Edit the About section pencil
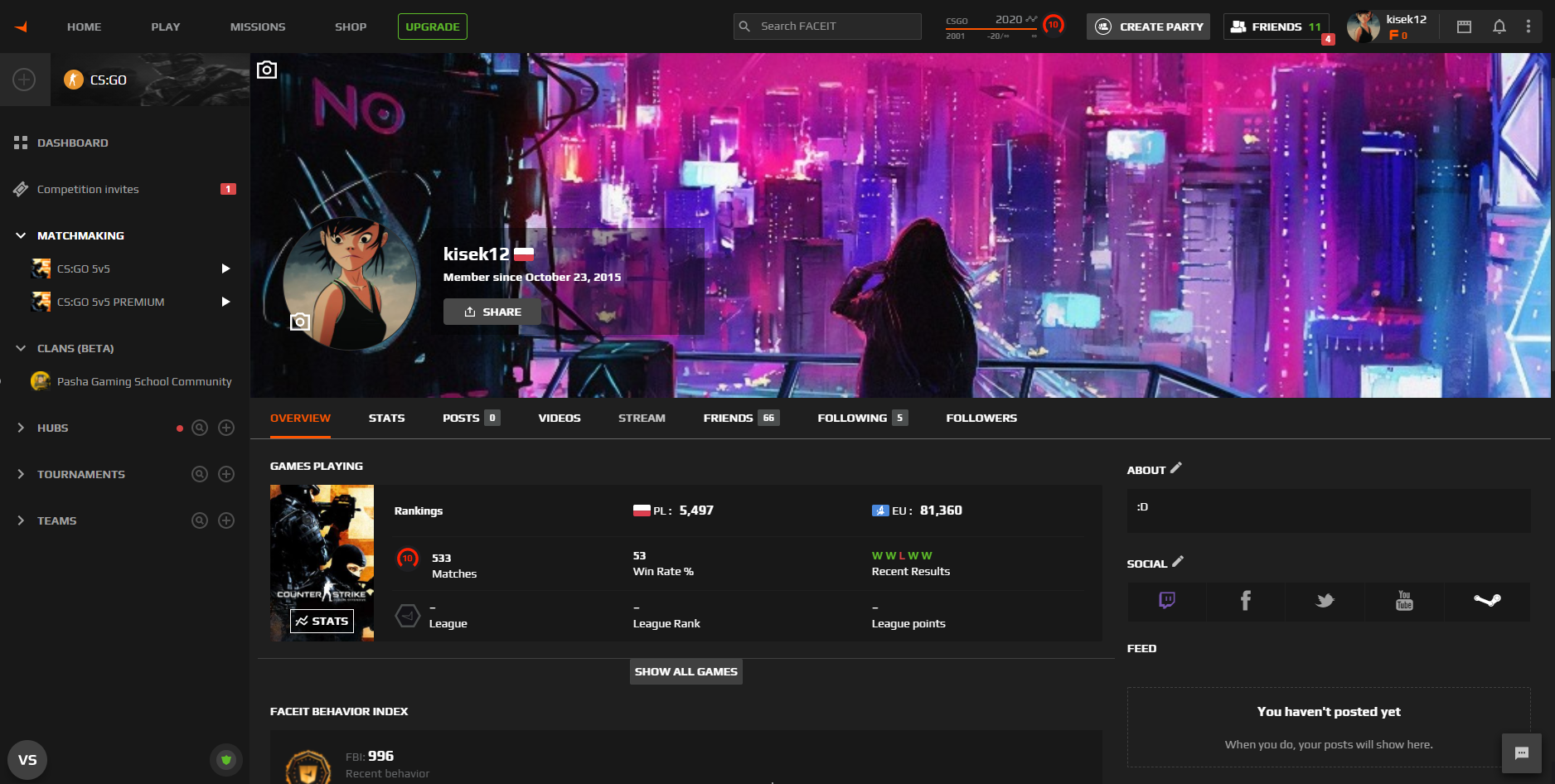This screenshot has height=784, width=1555. coord(1176,468)
